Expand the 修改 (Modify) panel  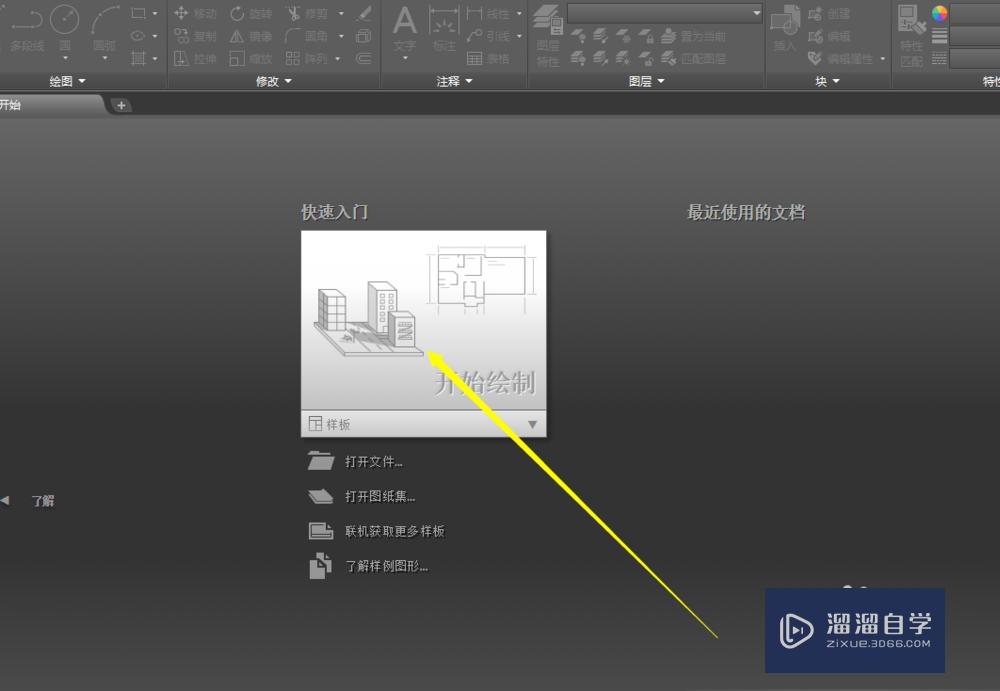point(274,81)
